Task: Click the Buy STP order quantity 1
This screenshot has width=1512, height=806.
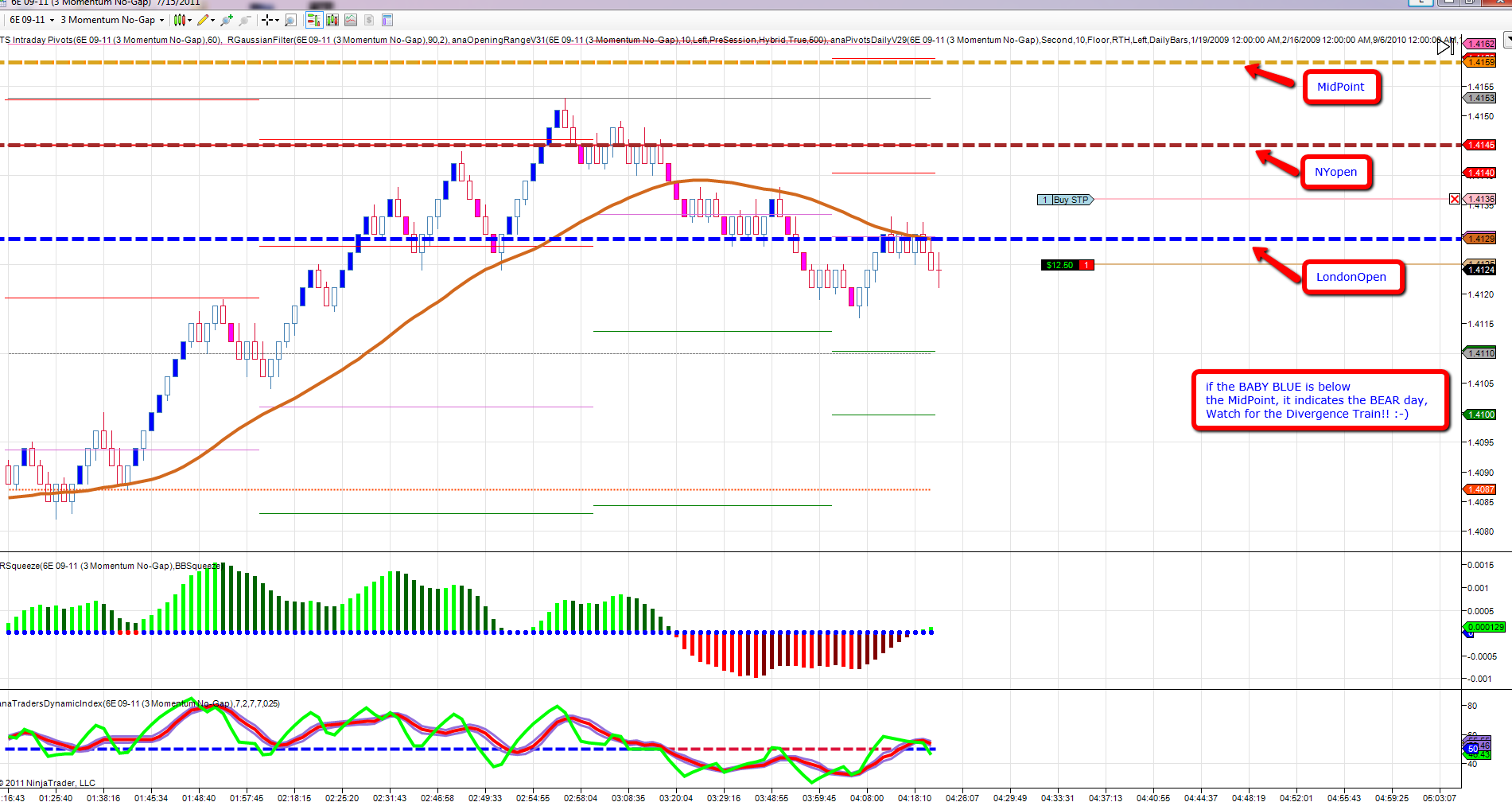Action: coord(1045,200)
